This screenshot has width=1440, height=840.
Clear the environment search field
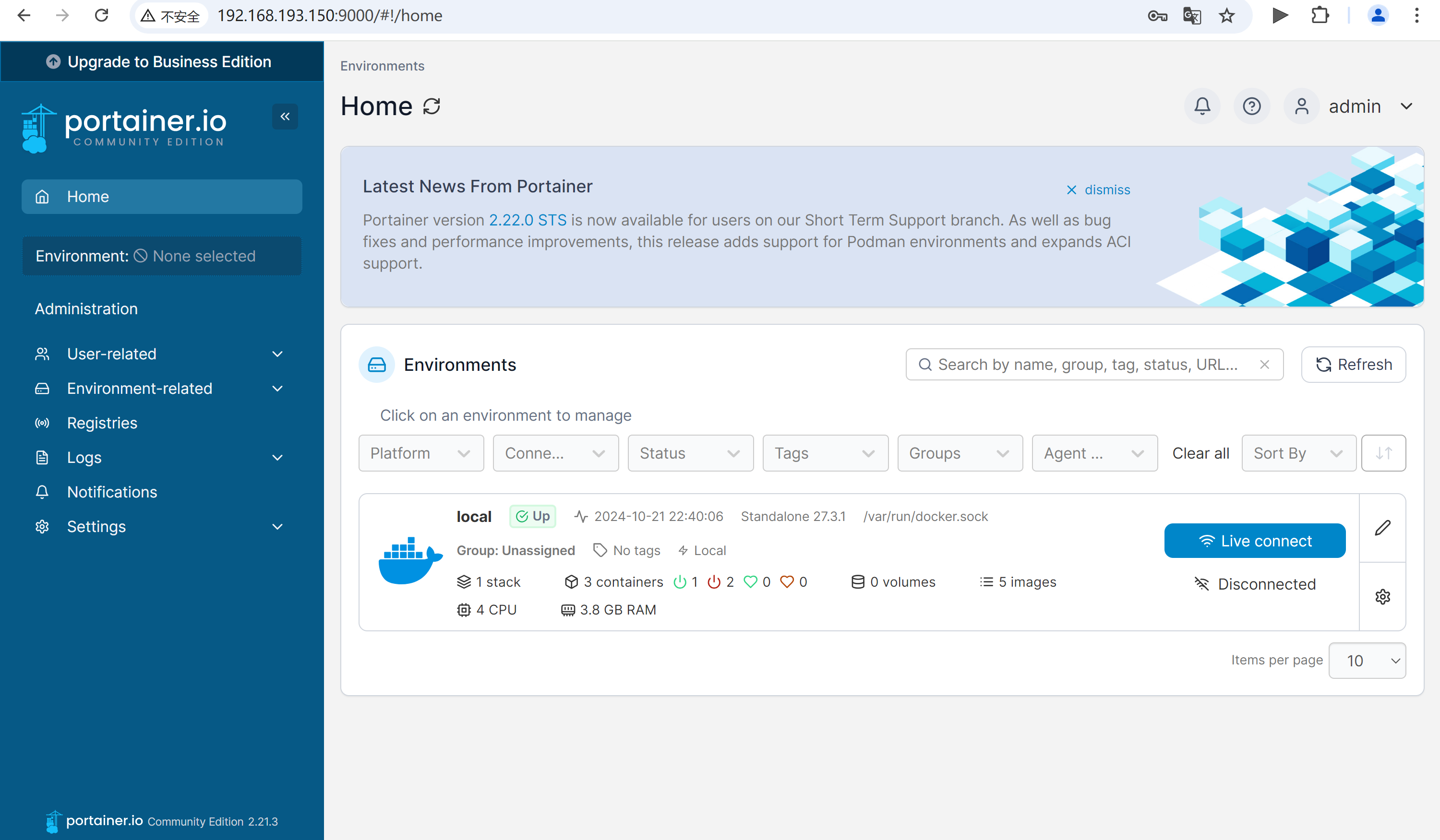[1265, 365]
